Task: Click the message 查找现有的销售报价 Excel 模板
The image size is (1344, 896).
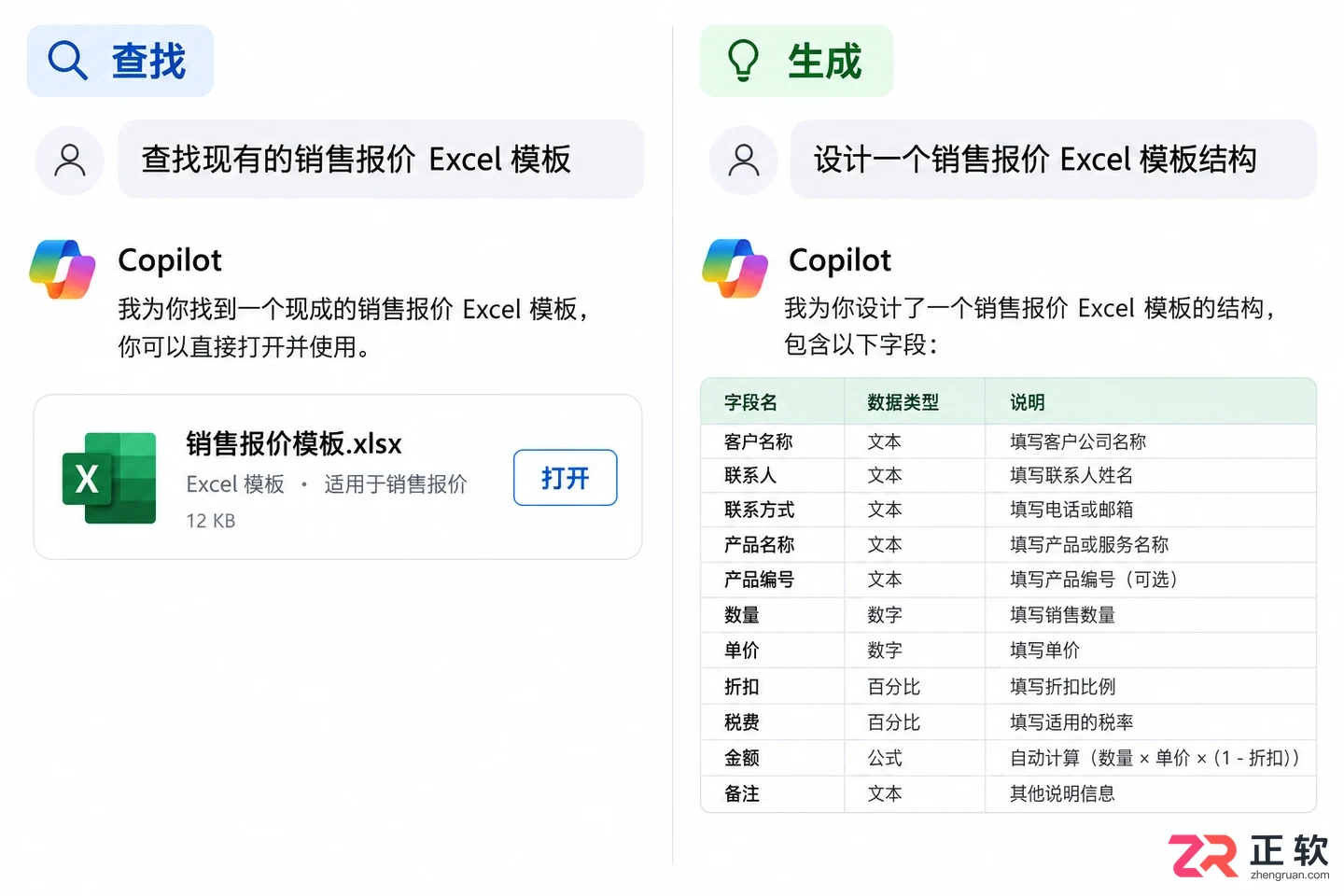Action: pyautogui.click(x=381, y=160)
